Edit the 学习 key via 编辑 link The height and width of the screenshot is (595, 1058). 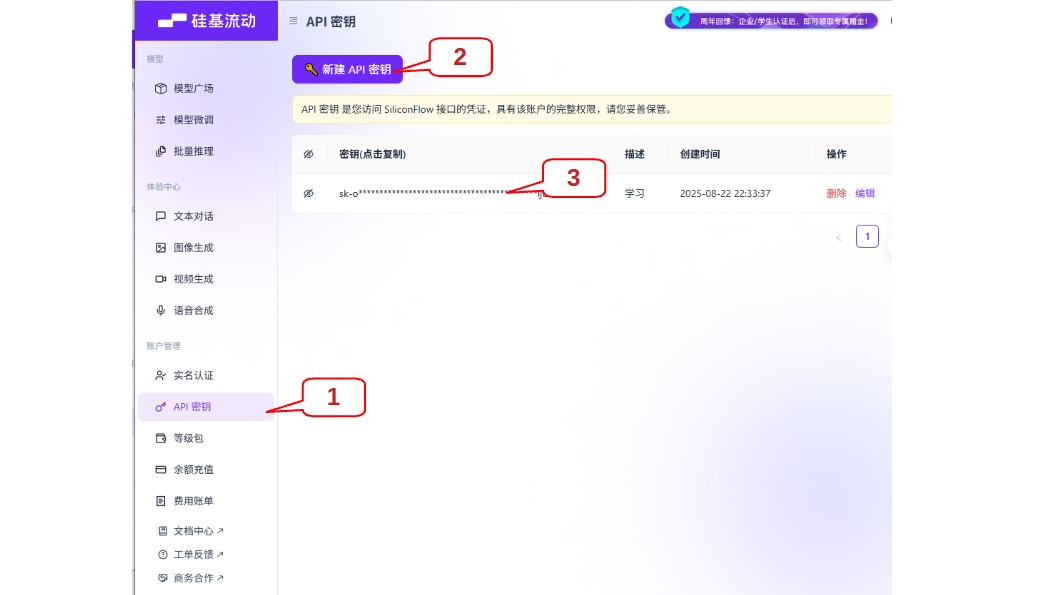pyautogui.click(x=865, y=194)
